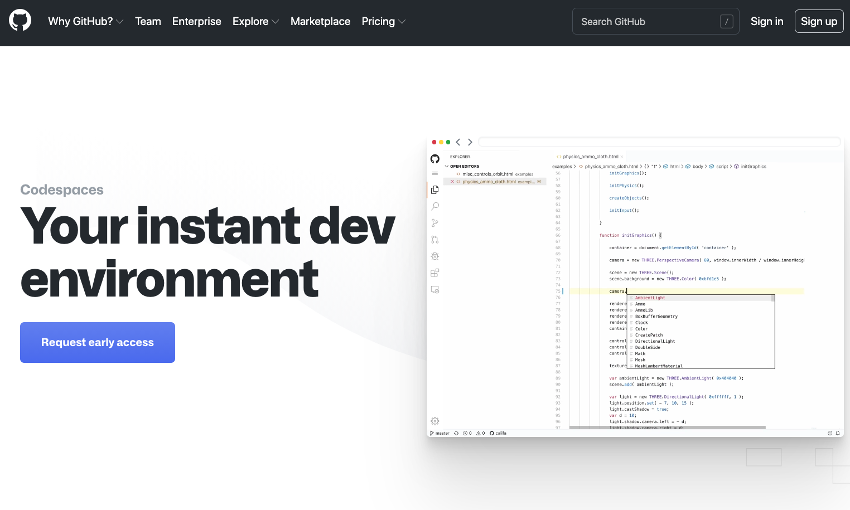Open the Marketplace link
The width and height of the screenshot is (850, 510).
point(320,22)
